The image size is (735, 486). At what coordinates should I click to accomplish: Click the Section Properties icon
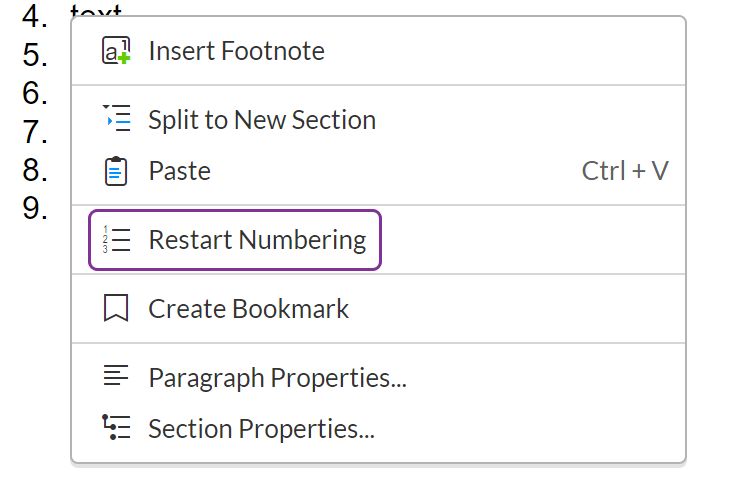click(116, 429)
